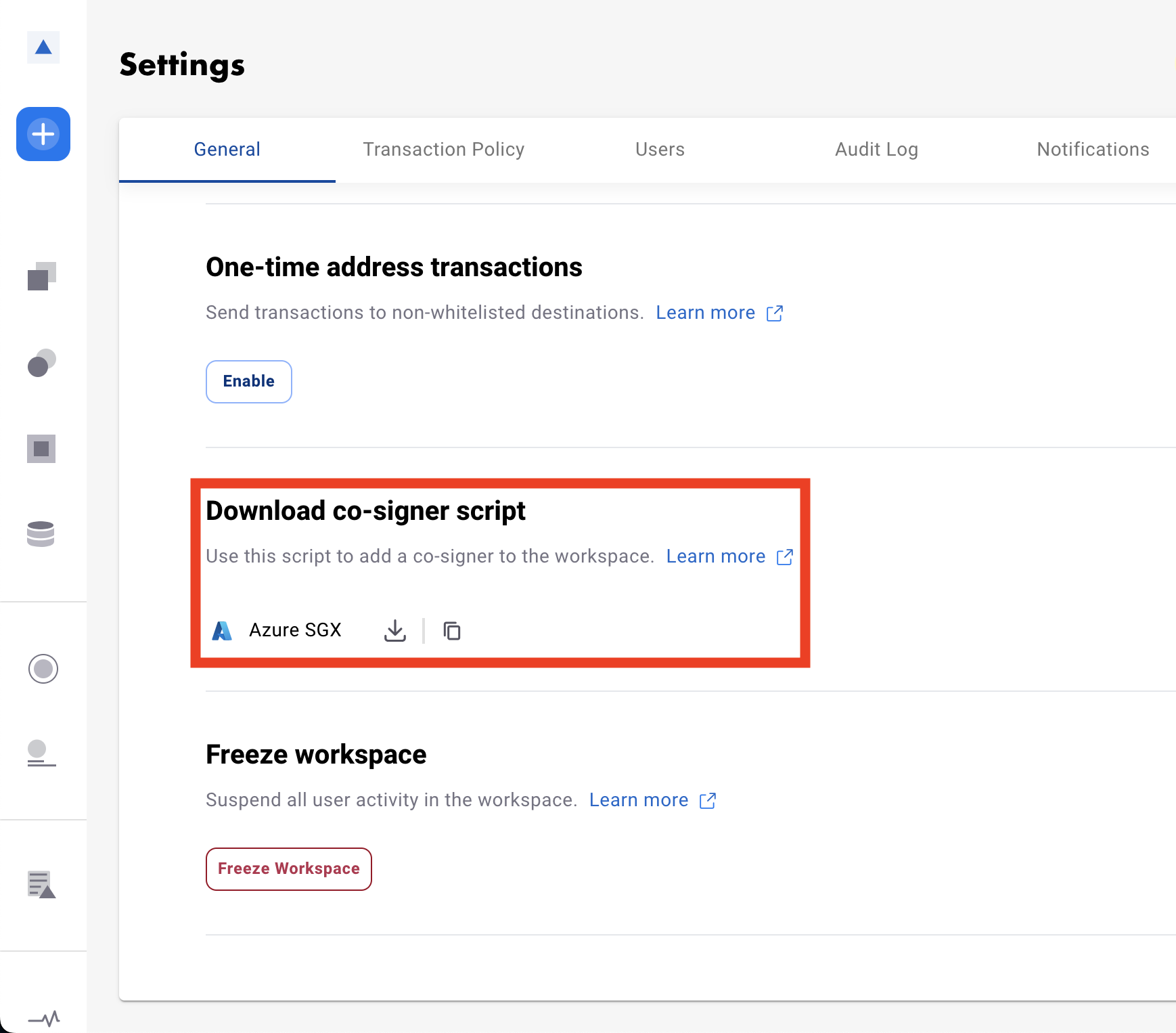Click the Download co-signer script heading

(x=365, y=511)
